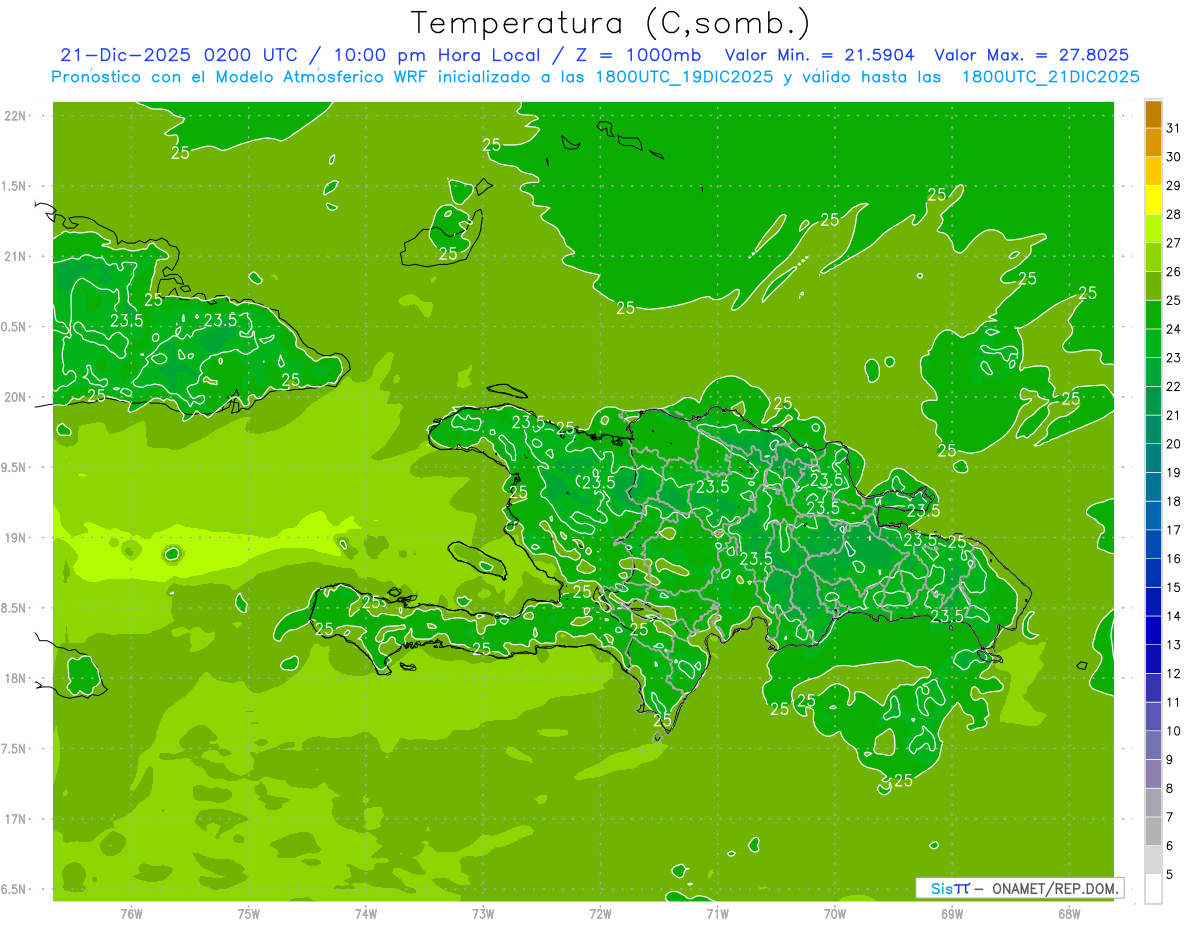Click the legend swatch between 30 and 31

pos(1153,142)
